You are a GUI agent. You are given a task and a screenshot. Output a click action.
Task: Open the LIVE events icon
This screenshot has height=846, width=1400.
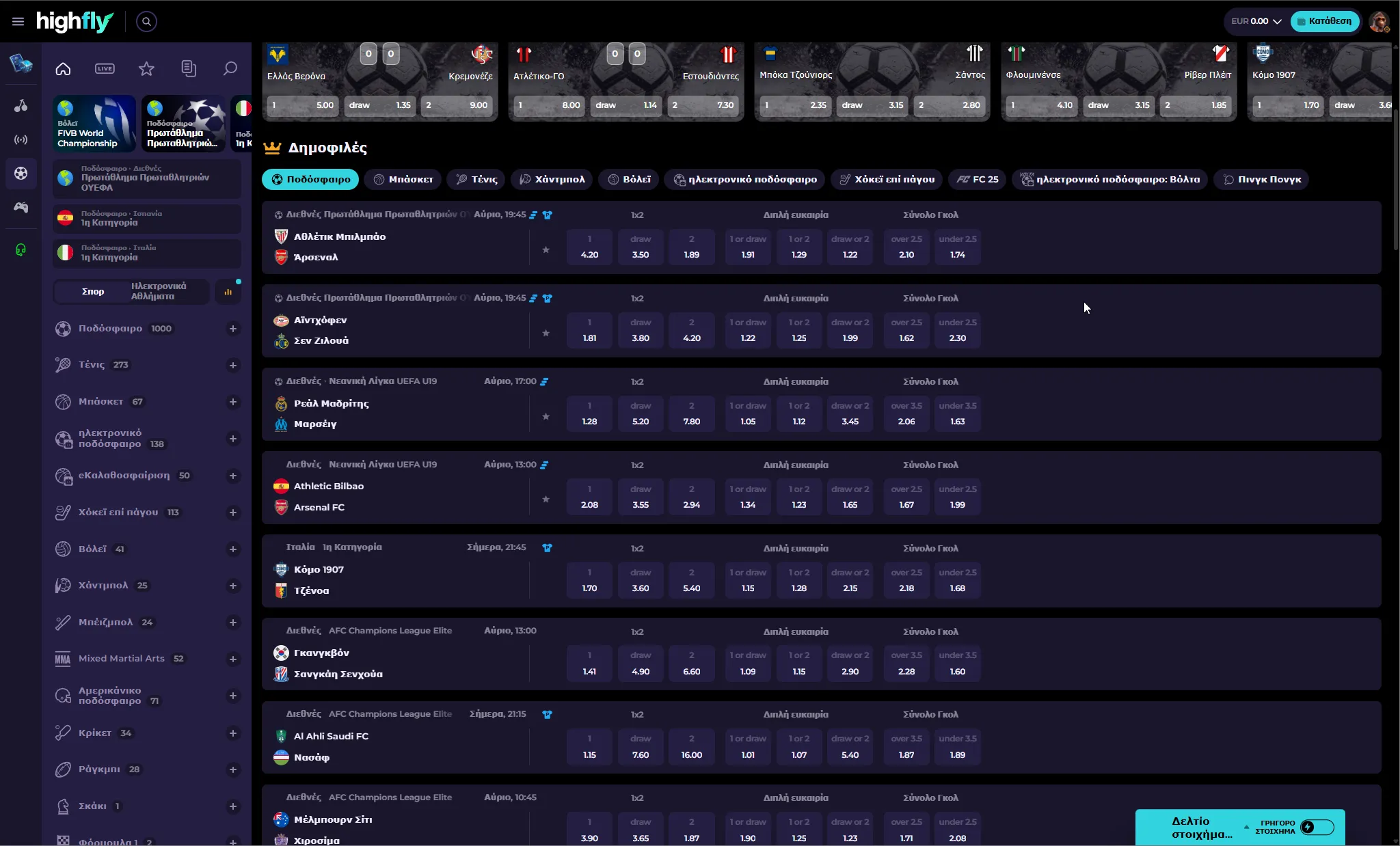click(x=105, y=68)
